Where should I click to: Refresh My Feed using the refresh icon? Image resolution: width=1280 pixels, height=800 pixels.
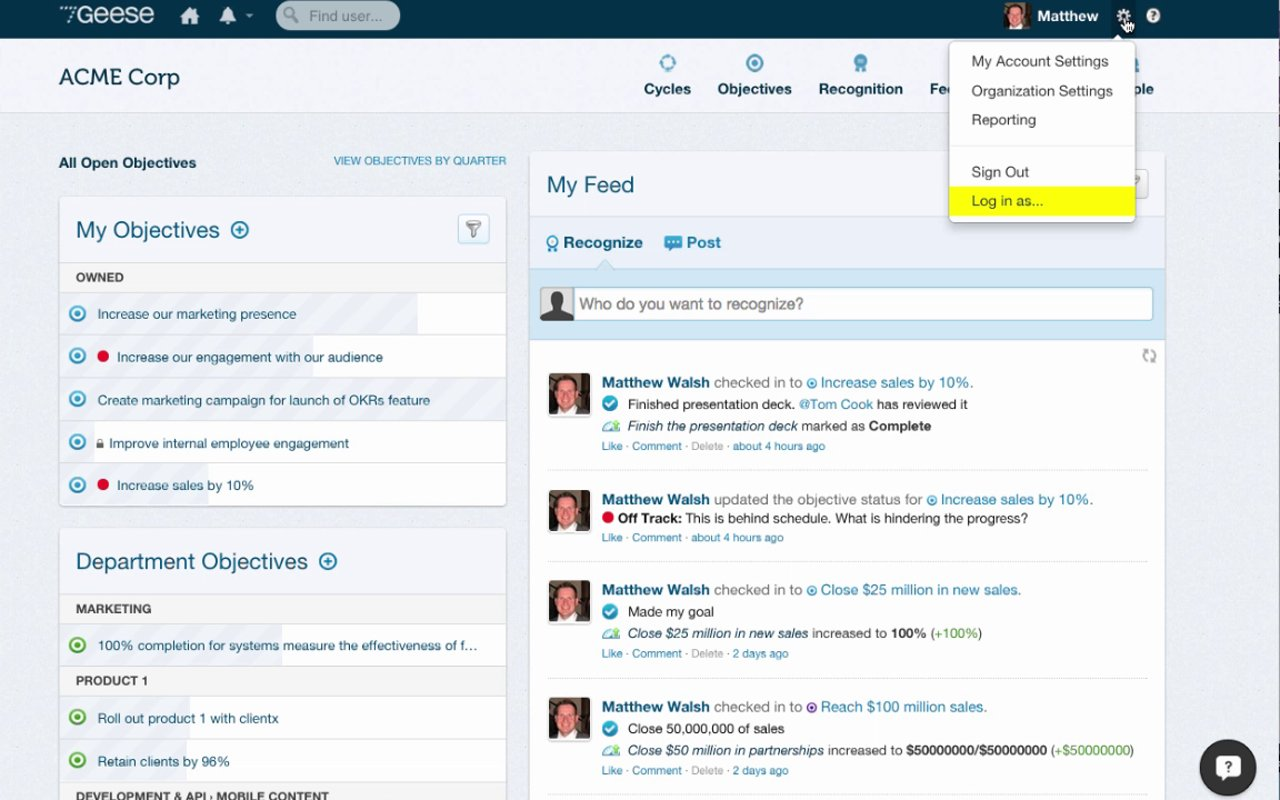coord(1148,355)
